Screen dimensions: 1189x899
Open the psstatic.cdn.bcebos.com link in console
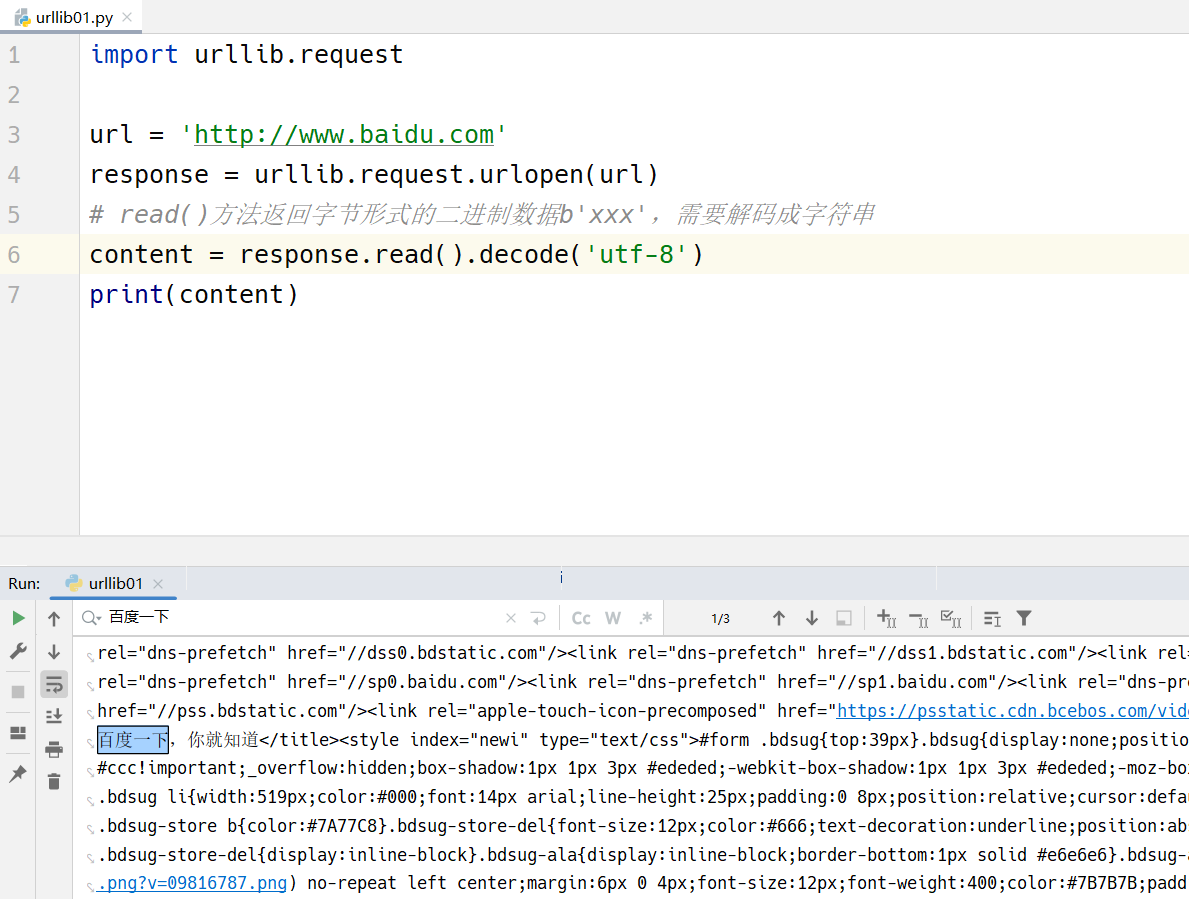point(1012,710)
